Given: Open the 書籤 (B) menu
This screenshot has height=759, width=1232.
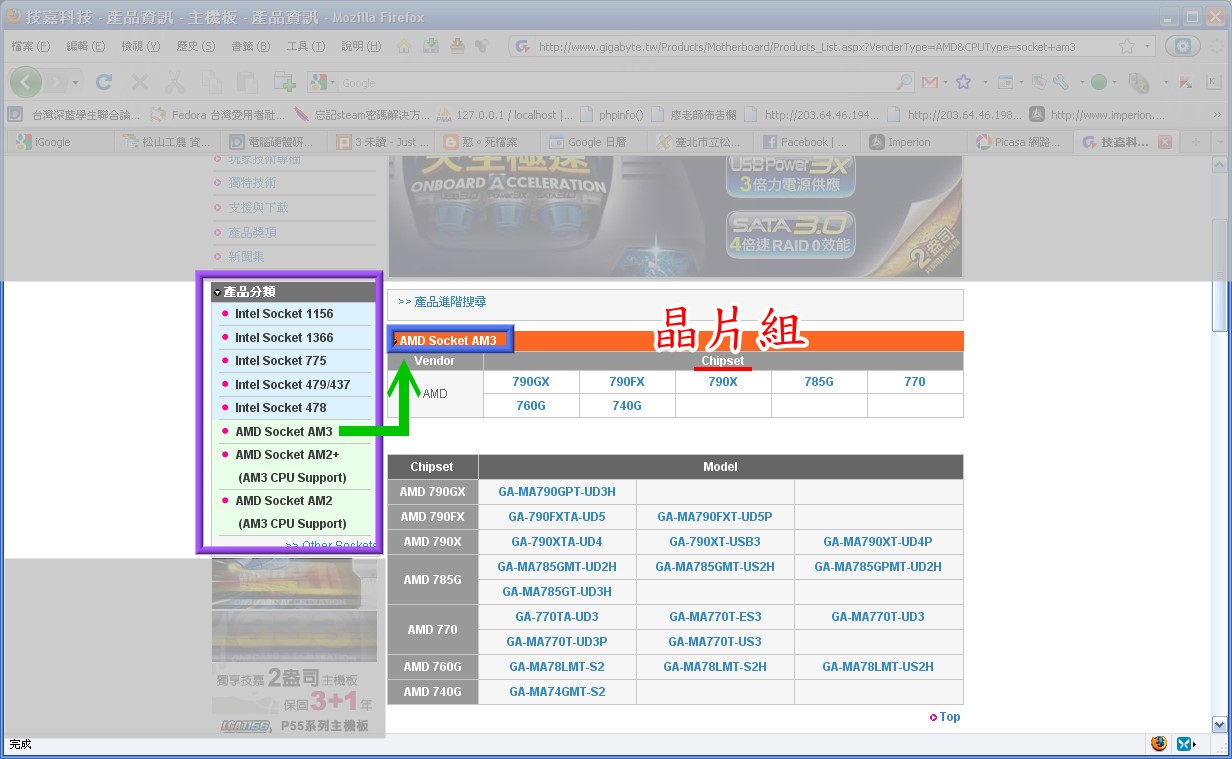Looking at the screenshot, I should click(x=250, y=46).
